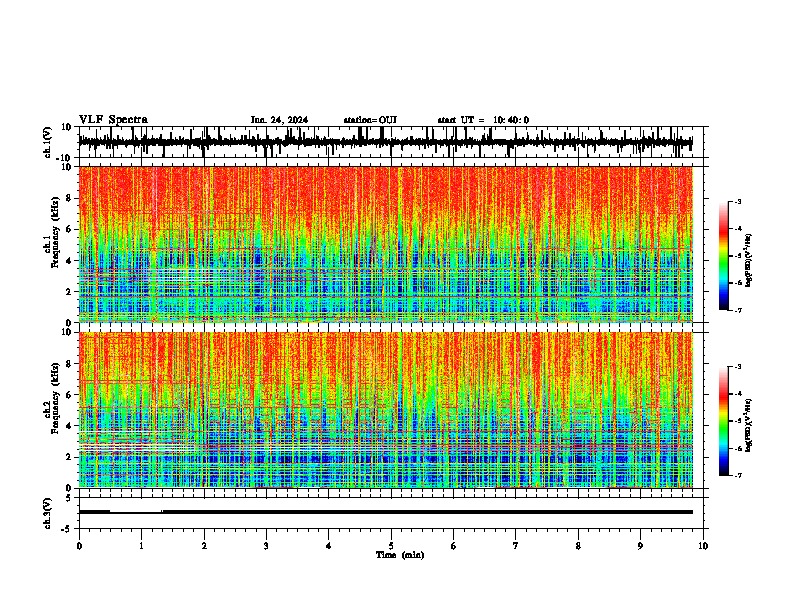Click inside the ch.2 spectrogram panel
The height and width of the screenshot is (612, 792).
tap(385, 410)
